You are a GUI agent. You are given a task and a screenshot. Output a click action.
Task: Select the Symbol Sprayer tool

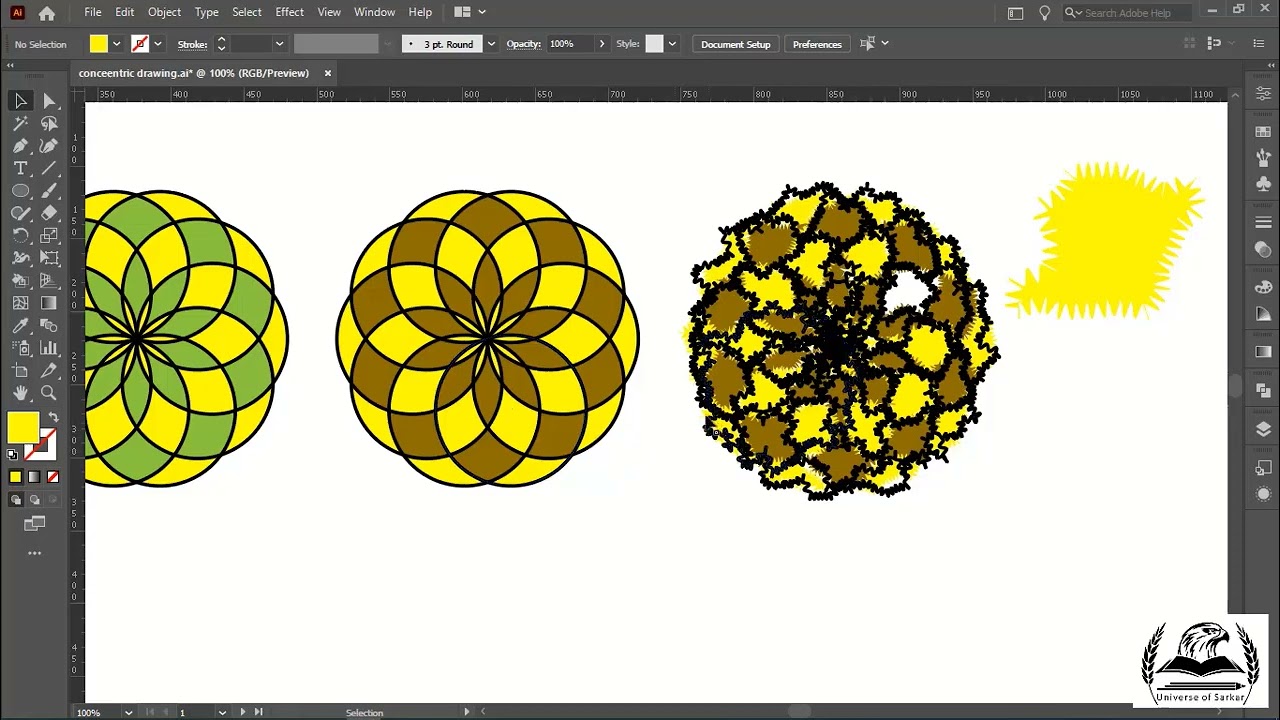click(20, 348)
